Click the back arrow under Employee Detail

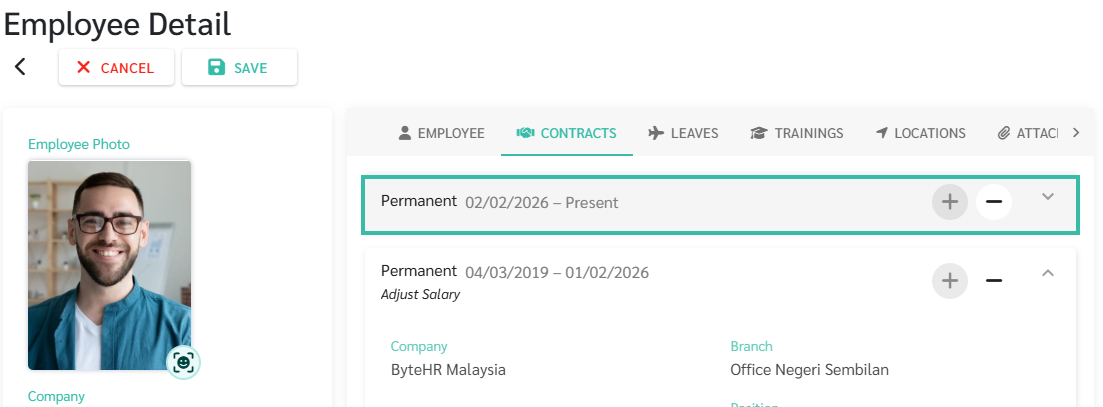20,67
